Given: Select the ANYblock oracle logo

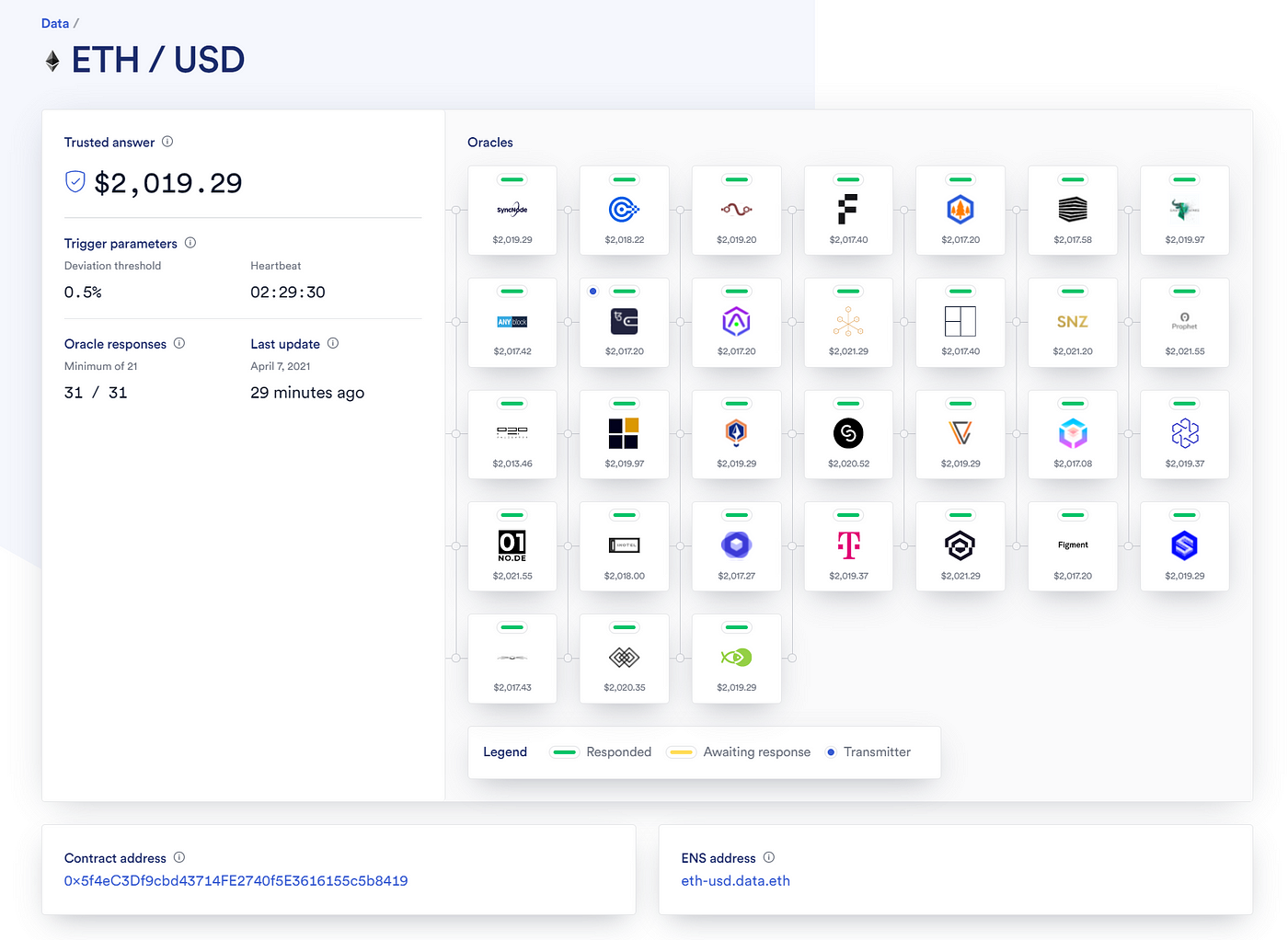Looking at the screenshot, I should [512, 322].
